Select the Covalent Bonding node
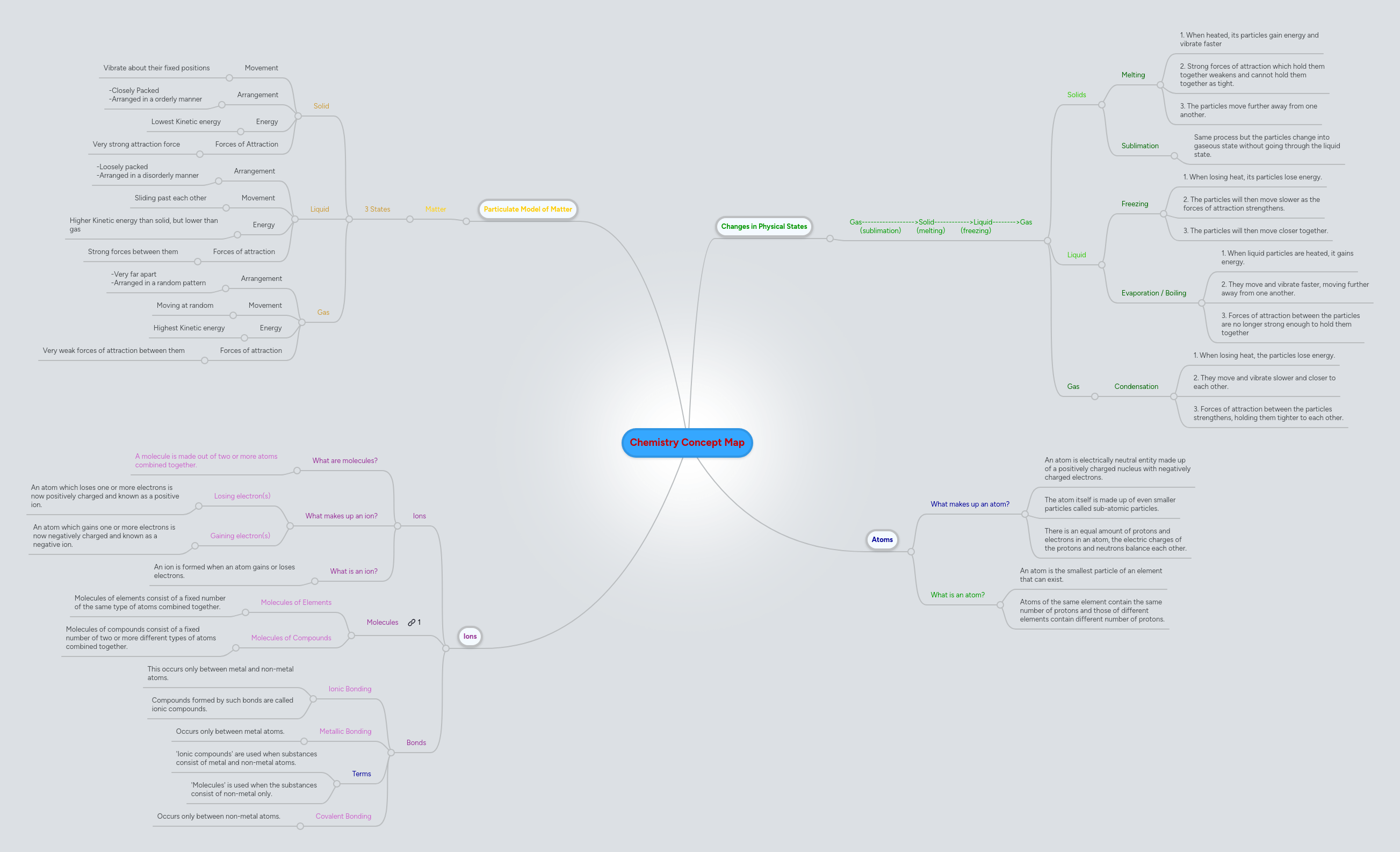1400x852 pixels. click(x=343, y=816)
